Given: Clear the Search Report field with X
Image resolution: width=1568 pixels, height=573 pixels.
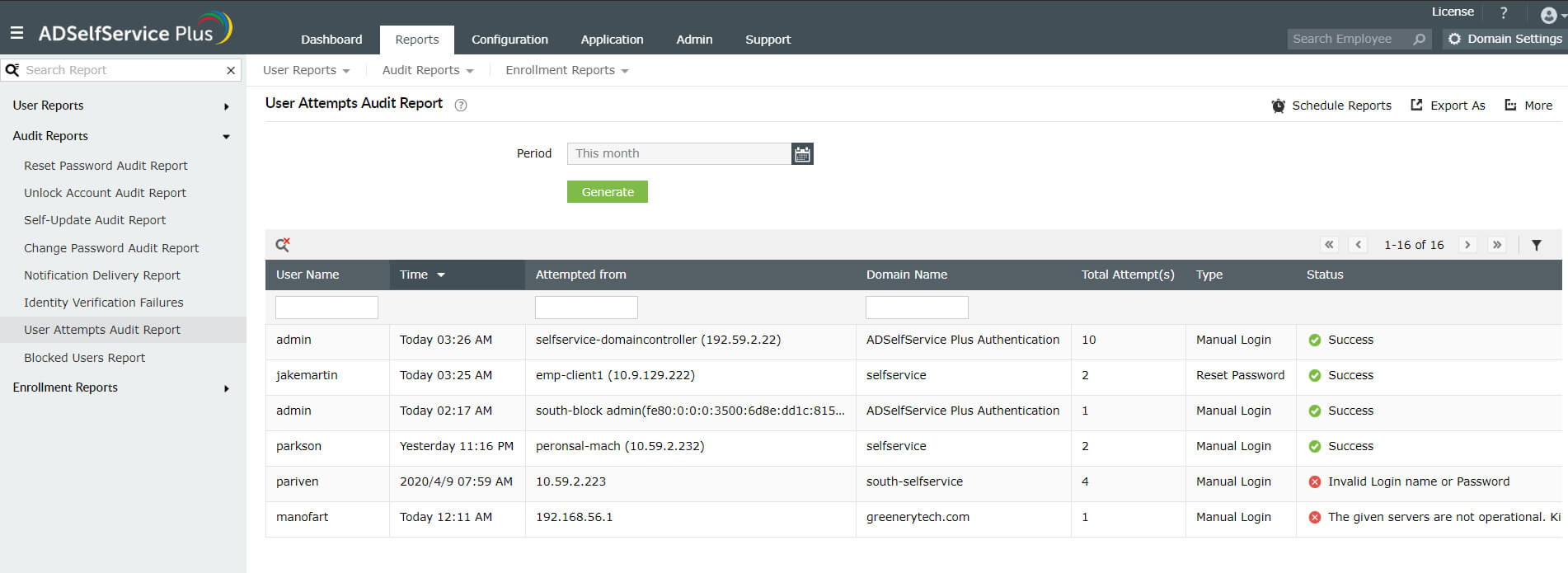Looking at the screenshot, I should coord(231,70).
